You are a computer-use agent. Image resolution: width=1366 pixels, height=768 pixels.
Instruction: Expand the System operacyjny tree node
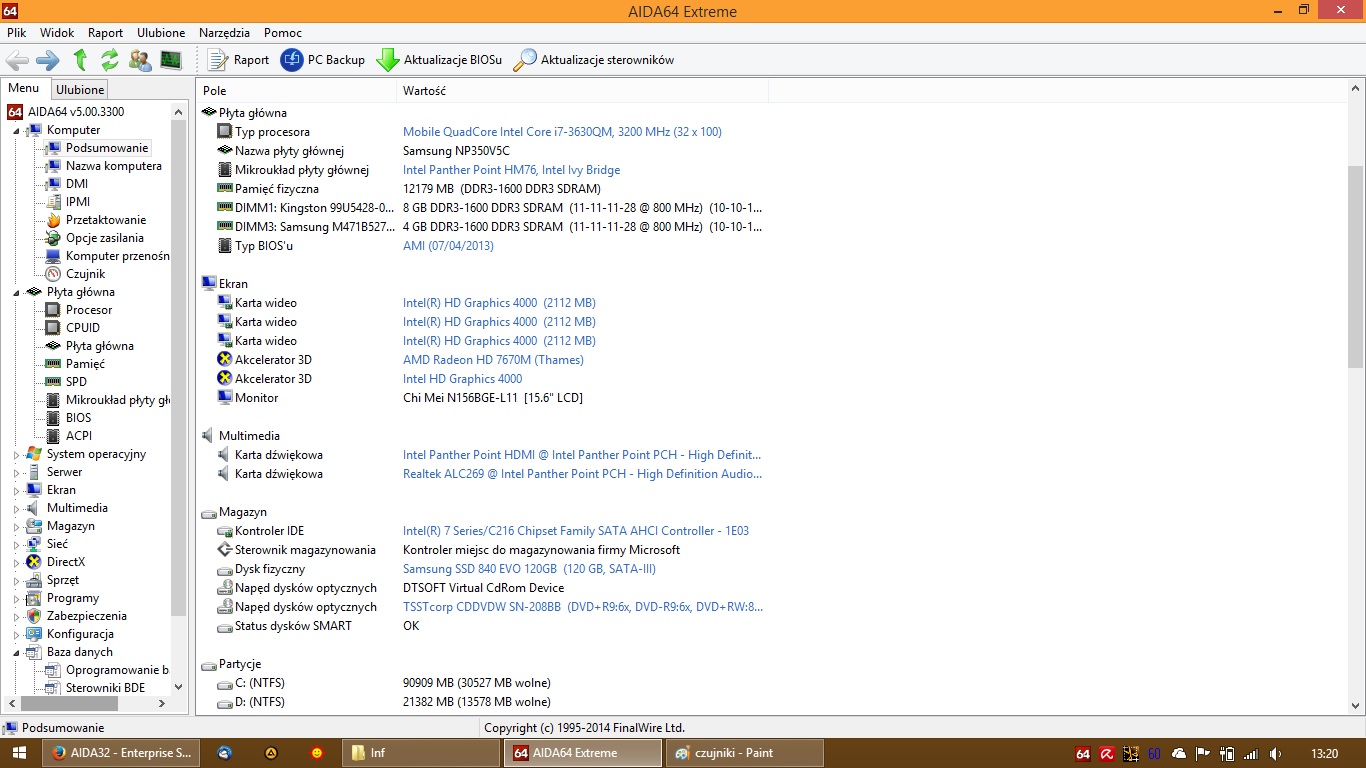16,454
